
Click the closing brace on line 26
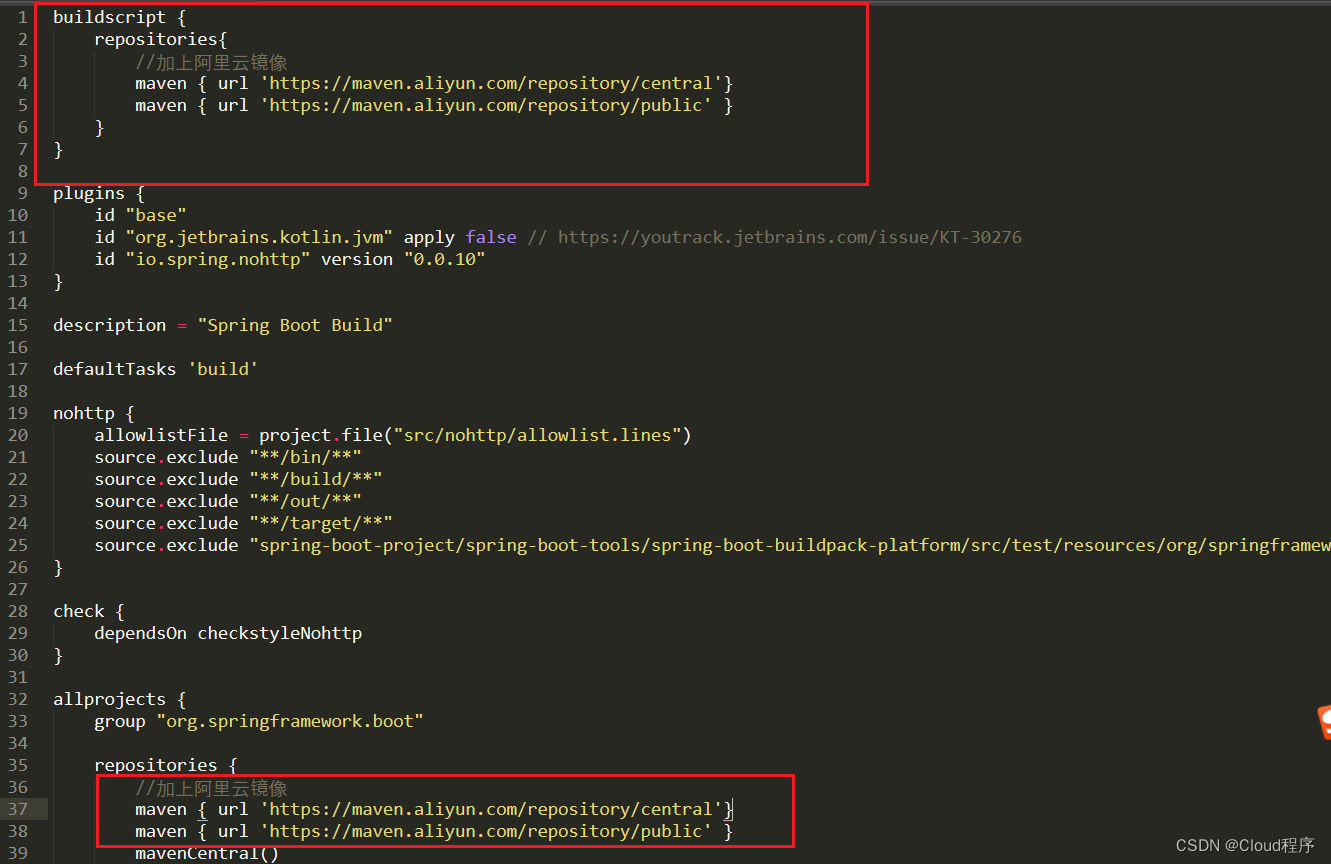click(x=58, y=567)
